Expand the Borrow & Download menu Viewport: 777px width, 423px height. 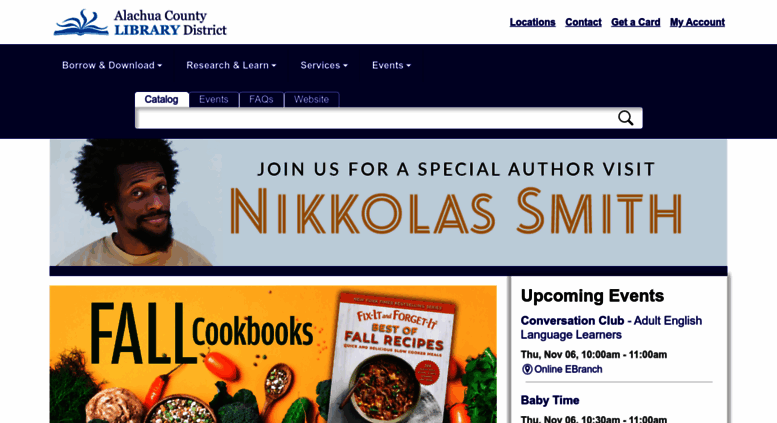coord(112,65)
